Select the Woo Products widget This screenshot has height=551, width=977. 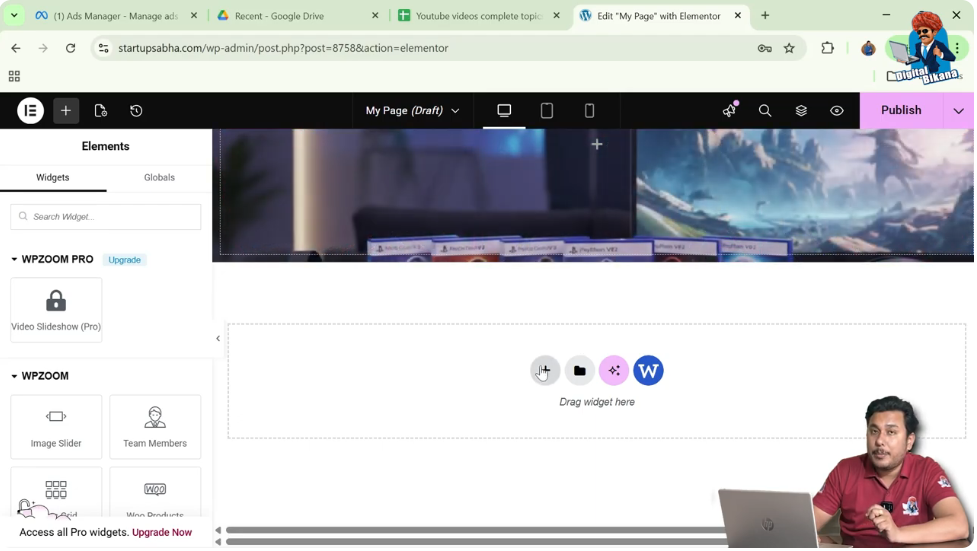pyautogui.click(x=155, y=494)
